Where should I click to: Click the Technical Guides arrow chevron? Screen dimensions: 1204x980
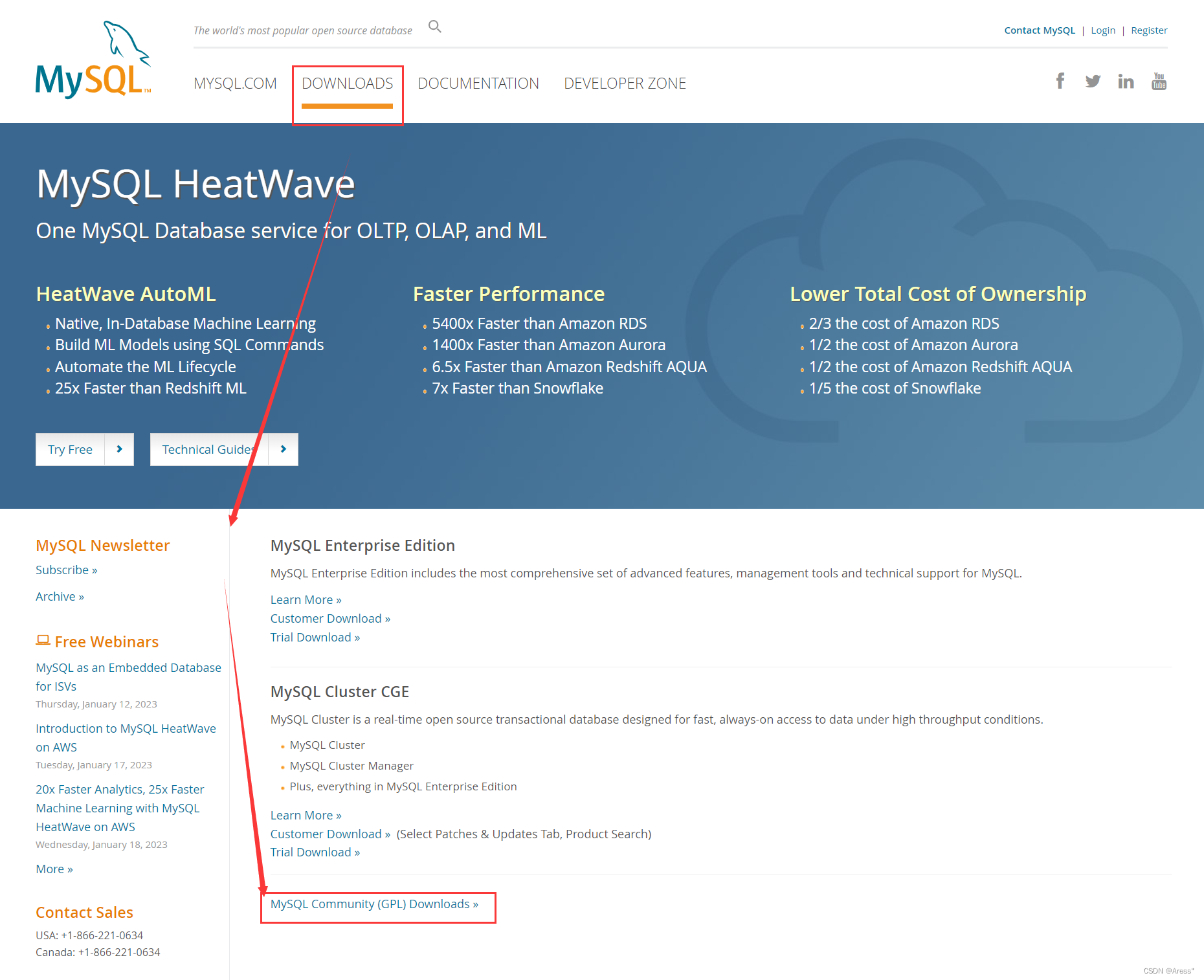(x=284, y=449)
